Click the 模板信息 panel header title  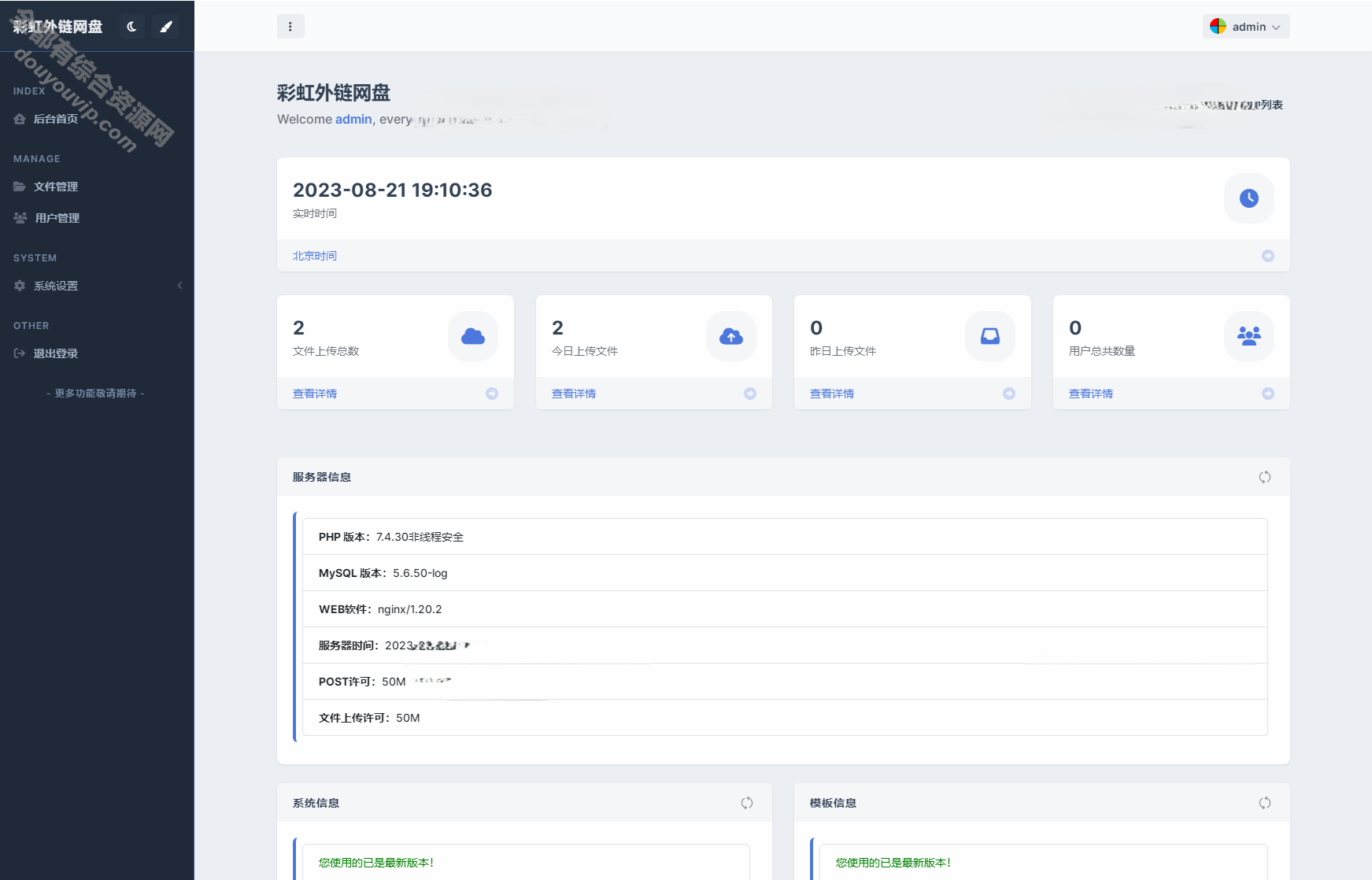[834, 803]
